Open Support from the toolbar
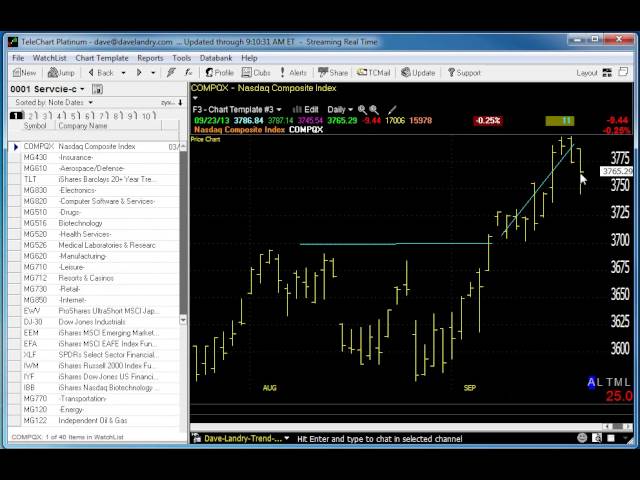 pos(464,73)
